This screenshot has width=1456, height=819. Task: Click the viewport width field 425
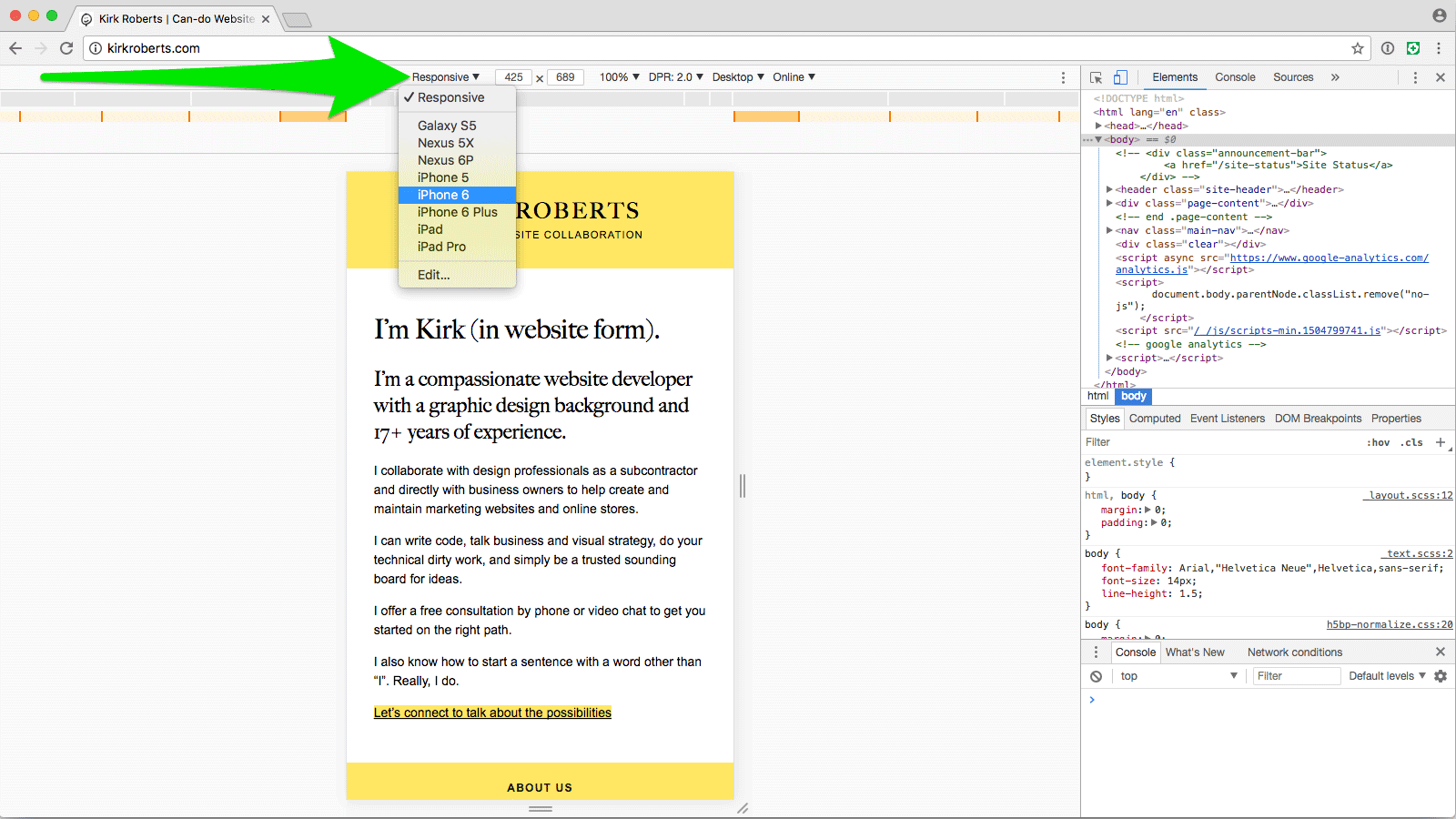514,77
